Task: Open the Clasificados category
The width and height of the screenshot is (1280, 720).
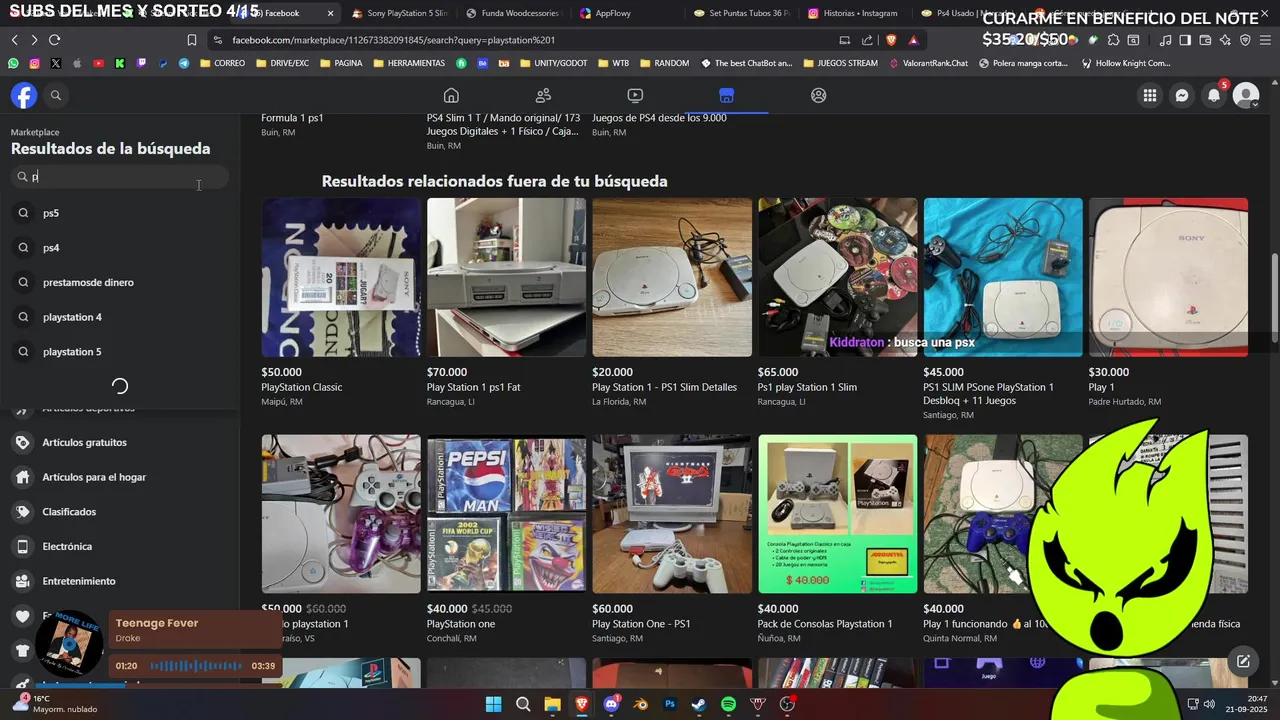Action: click(120, 512)
